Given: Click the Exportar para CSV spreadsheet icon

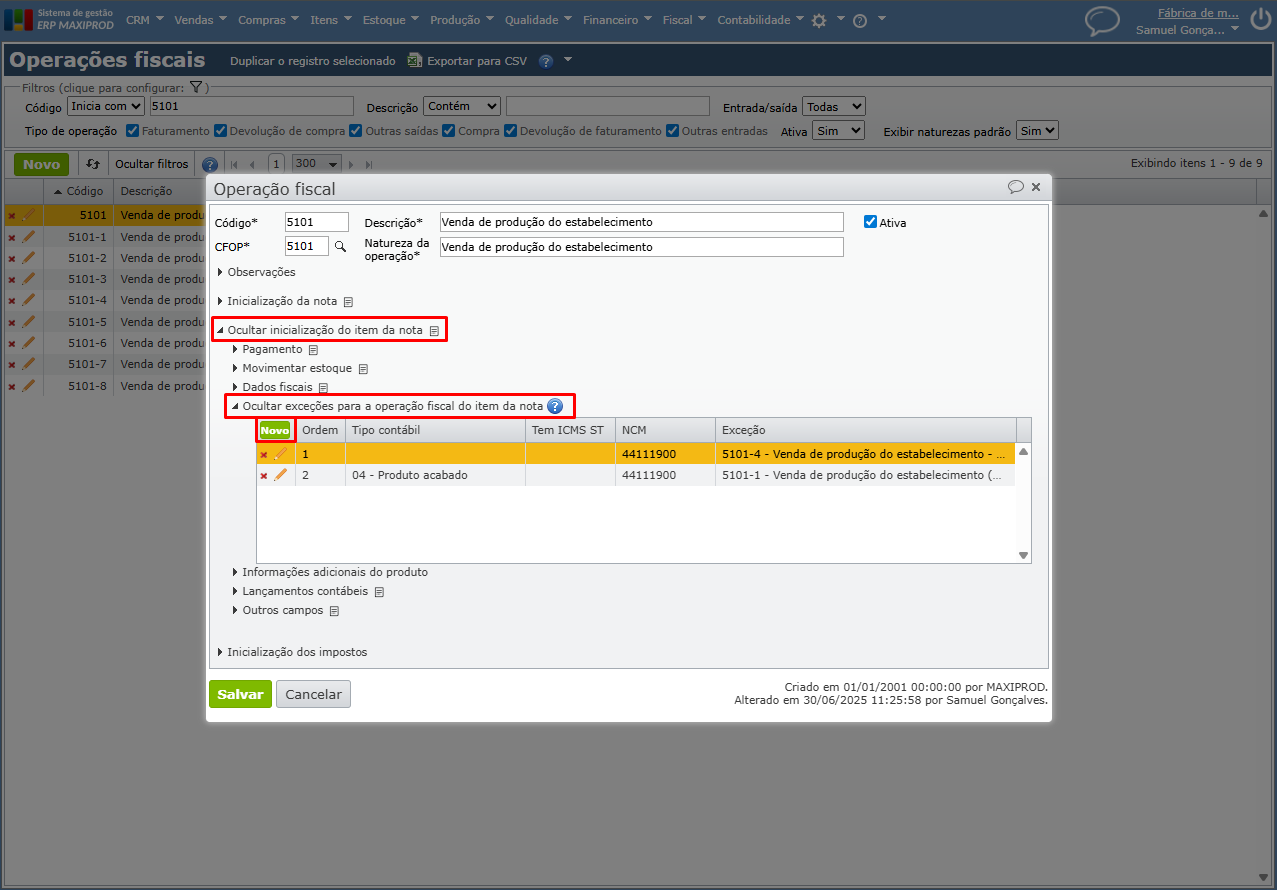Looking at the screenshot, I should pos(414,61).
